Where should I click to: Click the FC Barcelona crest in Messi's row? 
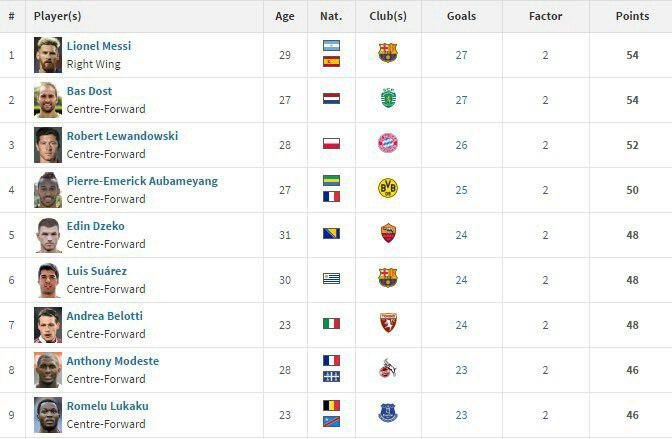[388, 53]
